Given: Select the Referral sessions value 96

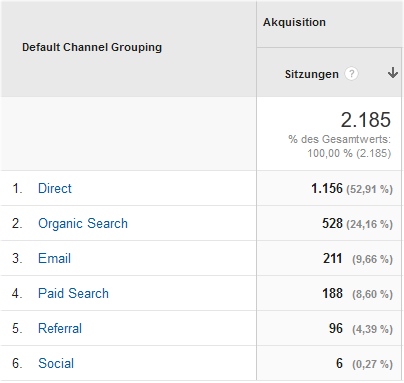Looking at the screenshot, I should [x=336, y=328].
